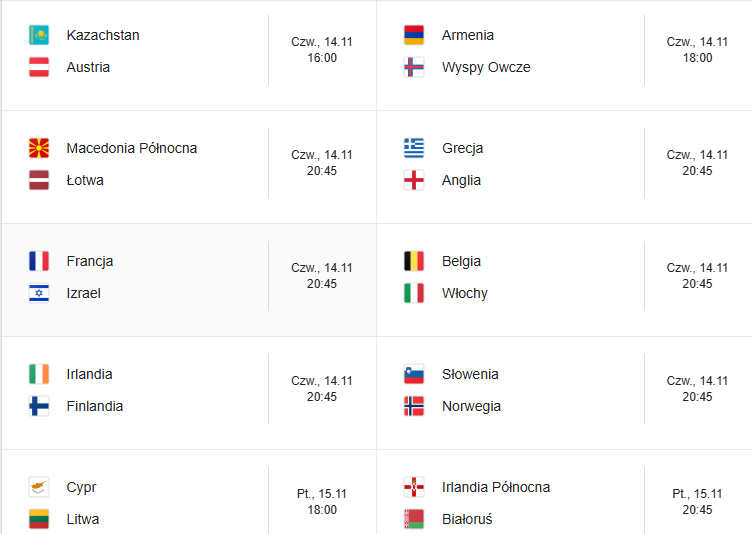Select the Armenia flag icon
This screenshot has height=534, width=752.
click(414, 35)
